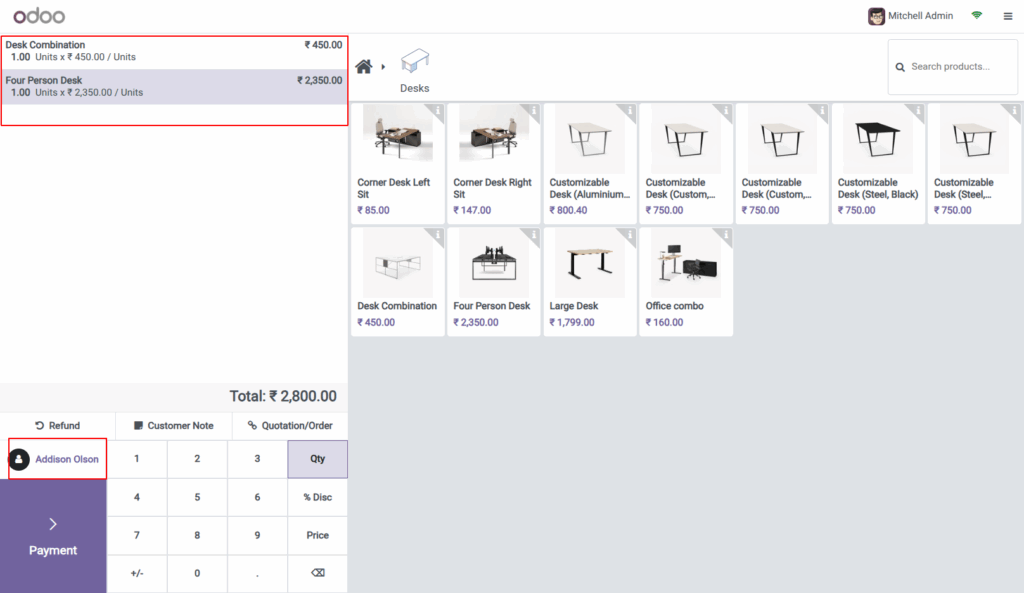Open the Mitchell Admin user dropdown
This screenshot has height=593, width=1024.
tap(909, 15)
